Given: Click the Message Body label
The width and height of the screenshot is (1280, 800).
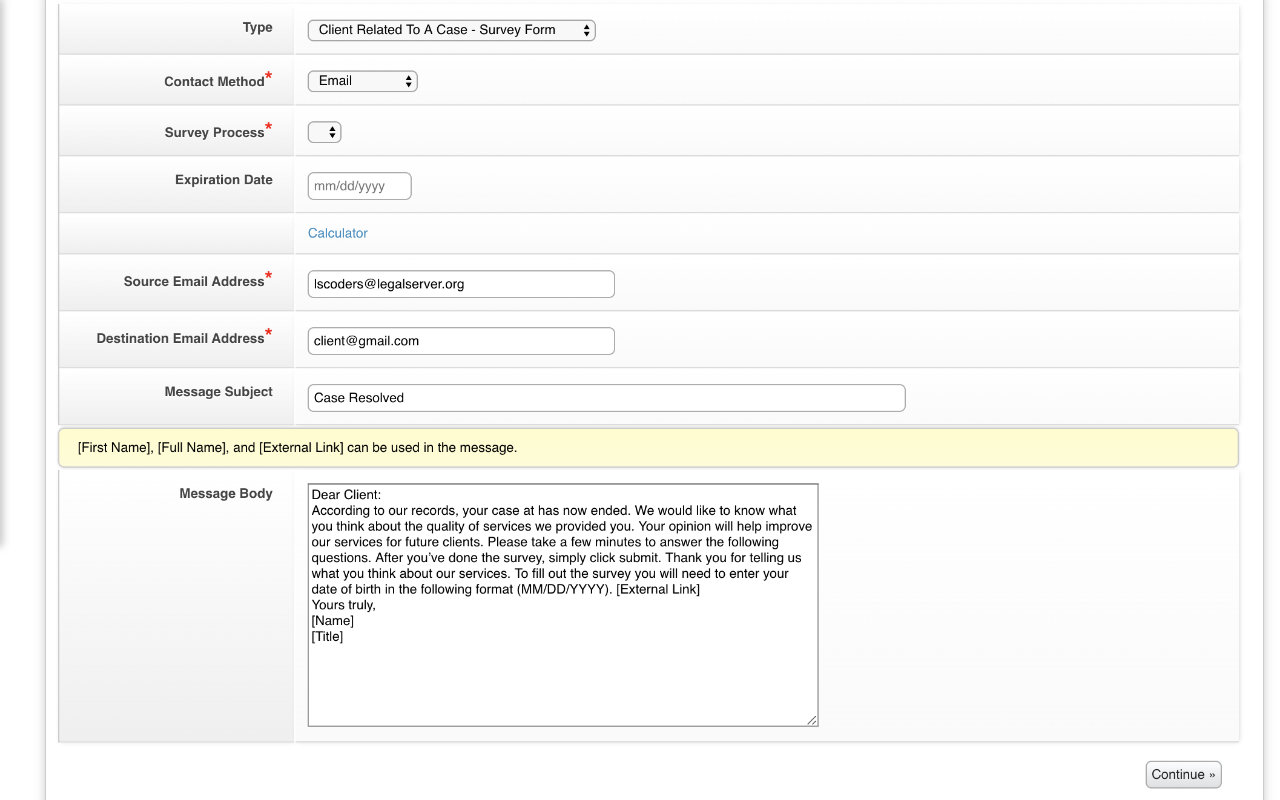Looking at the screenshot, I should click(x=226, y=493).
